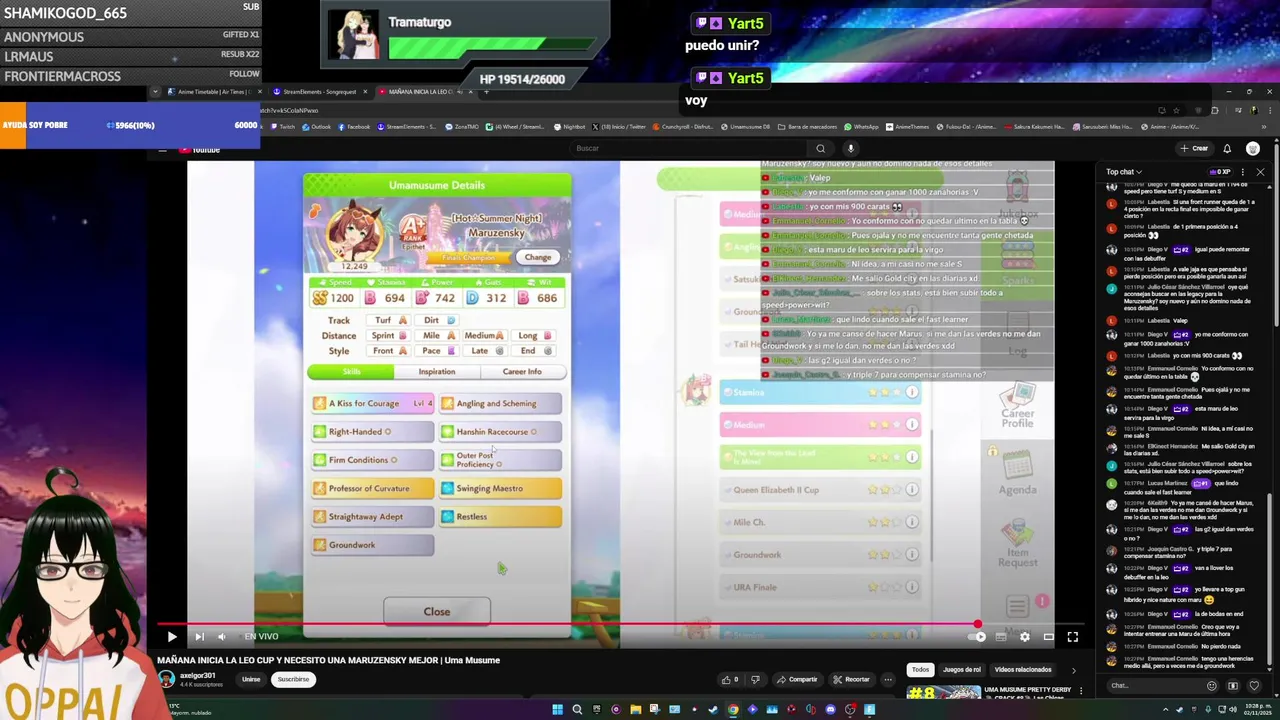
Task: Open Windows taskbar search
Action: coord(577,709)
